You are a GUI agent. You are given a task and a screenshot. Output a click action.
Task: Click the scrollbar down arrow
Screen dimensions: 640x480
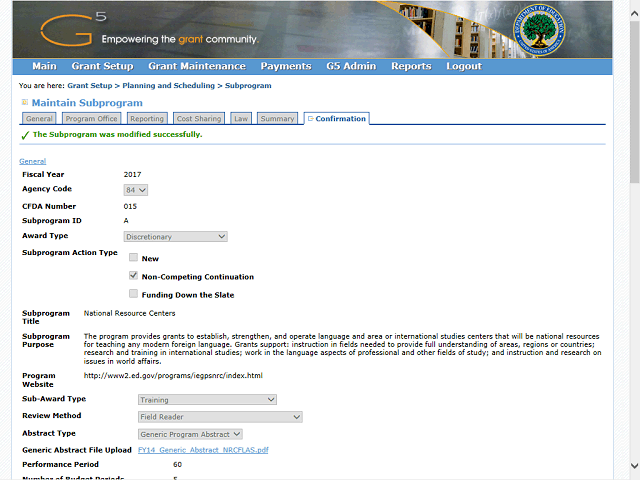click(x=634, y=466)
